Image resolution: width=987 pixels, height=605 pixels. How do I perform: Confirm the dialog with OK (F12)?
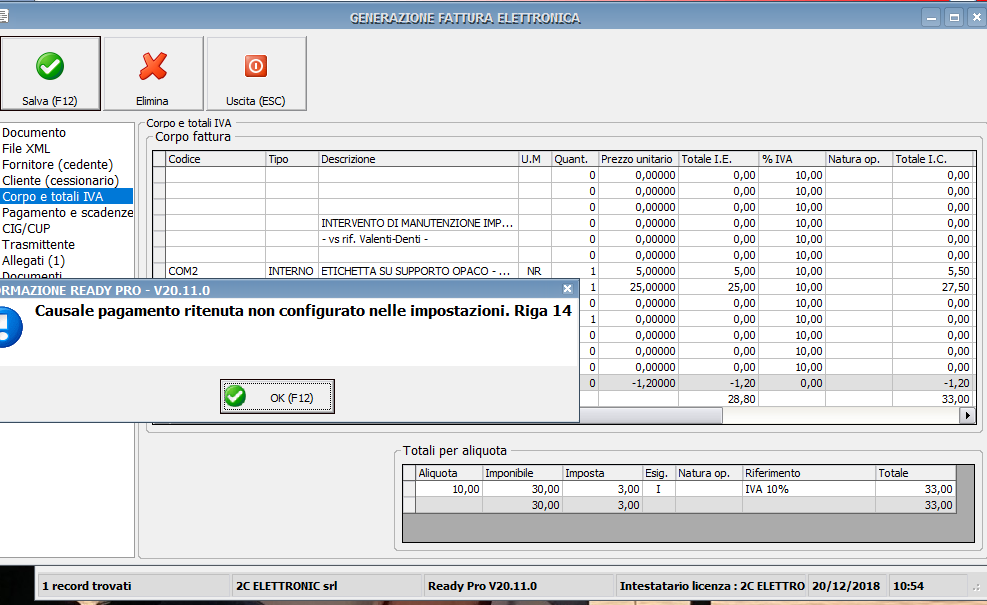coord(277,397)
